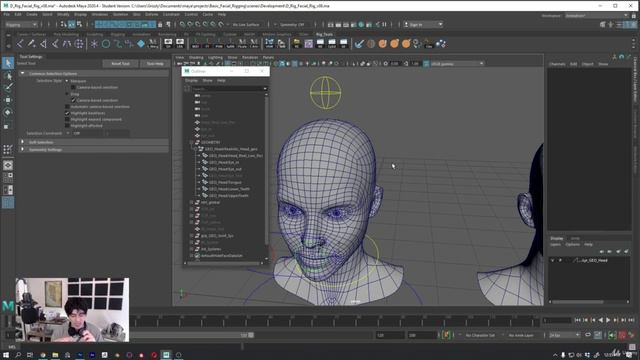Toggle Highlight affected checkbox

click(67, 126)
